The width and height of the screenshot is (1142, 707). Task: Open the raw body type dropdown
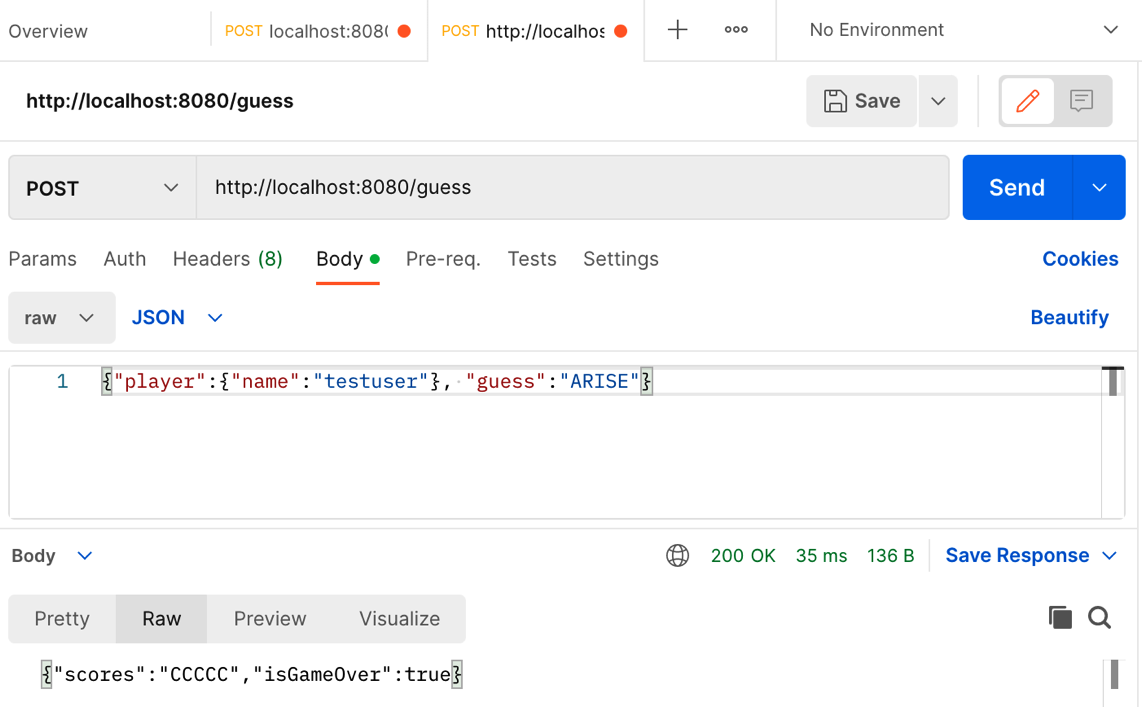[x=61, y=317]
